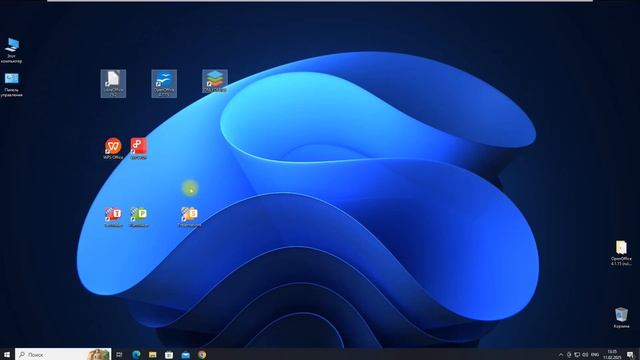The image size is (640, 360).
Task: Select the OpenOffice 4.1.15 installer folder
Action: click(x=621, y=253)
